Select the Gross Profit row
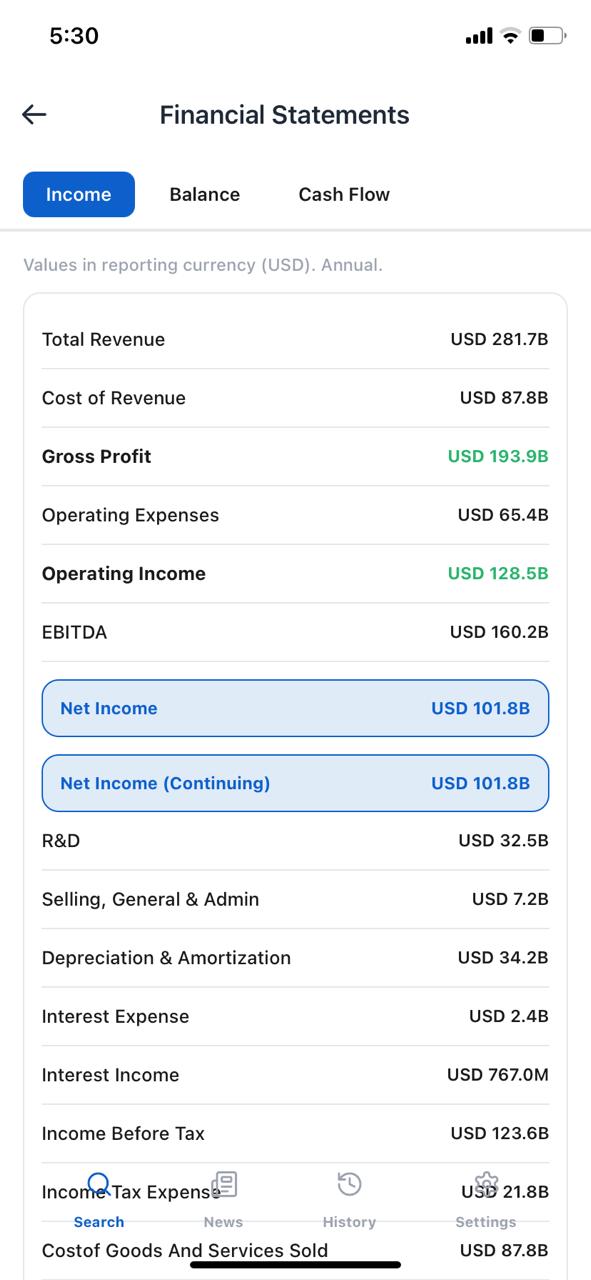The height and width of the screenshot is (1280, 591). 295,456
